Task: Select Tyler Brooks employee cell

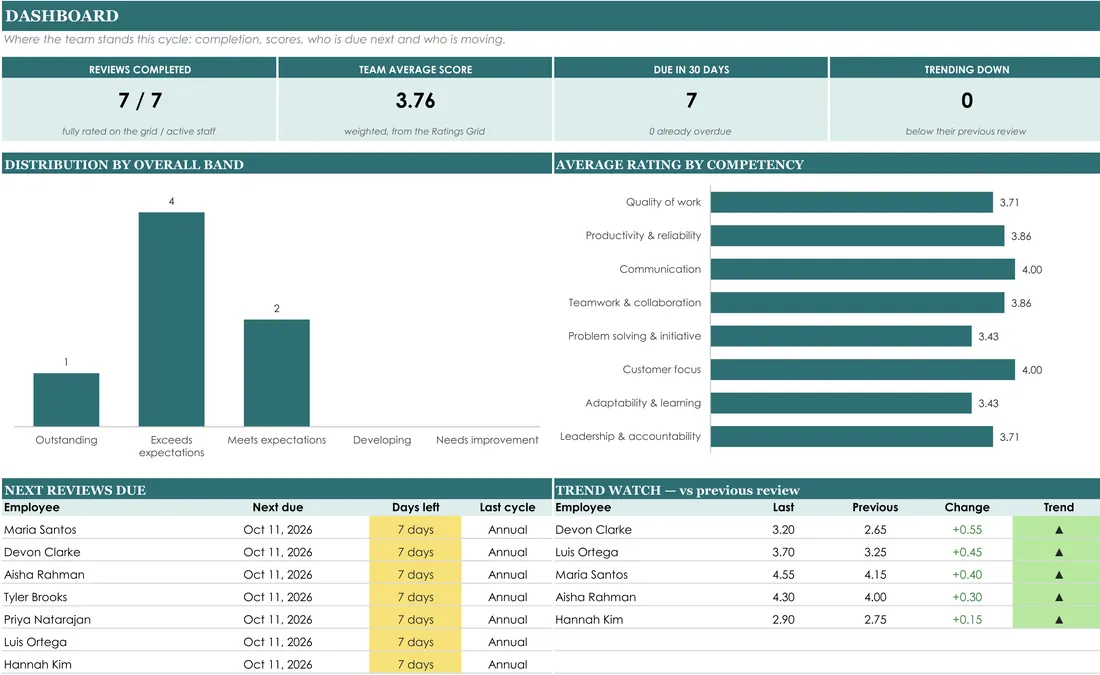Action: (x=36, y=597)
